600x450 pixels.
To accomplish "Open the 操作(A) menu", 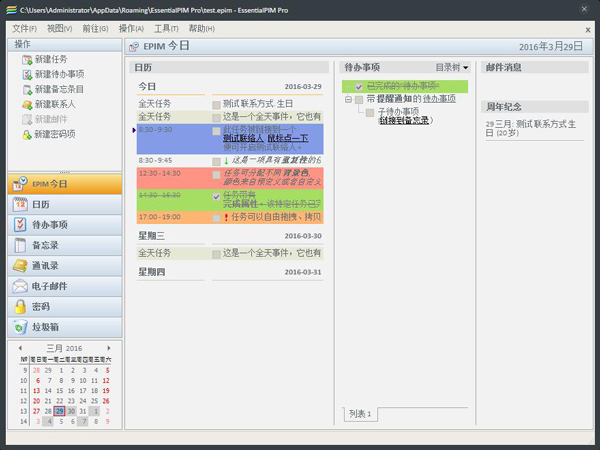I will (x=131, y=29).
